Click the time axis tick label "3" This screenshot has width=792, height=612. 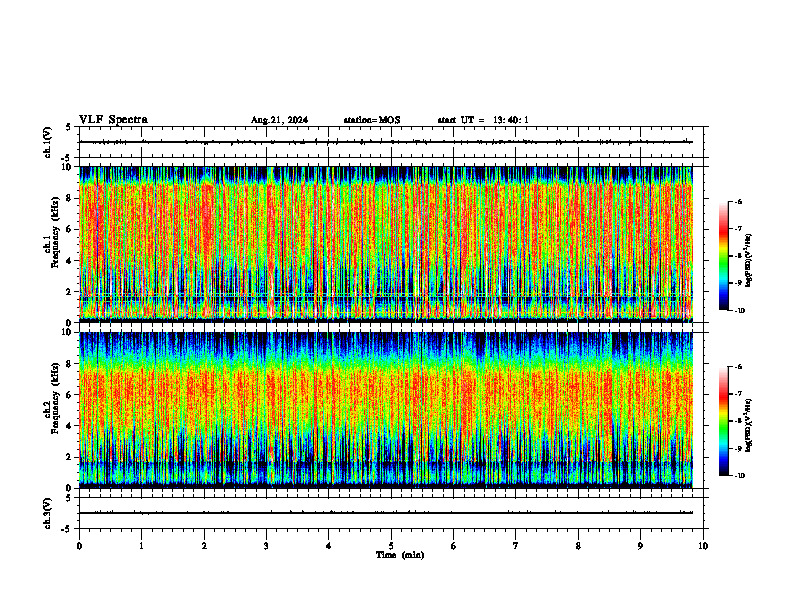(x=266, y=546)
